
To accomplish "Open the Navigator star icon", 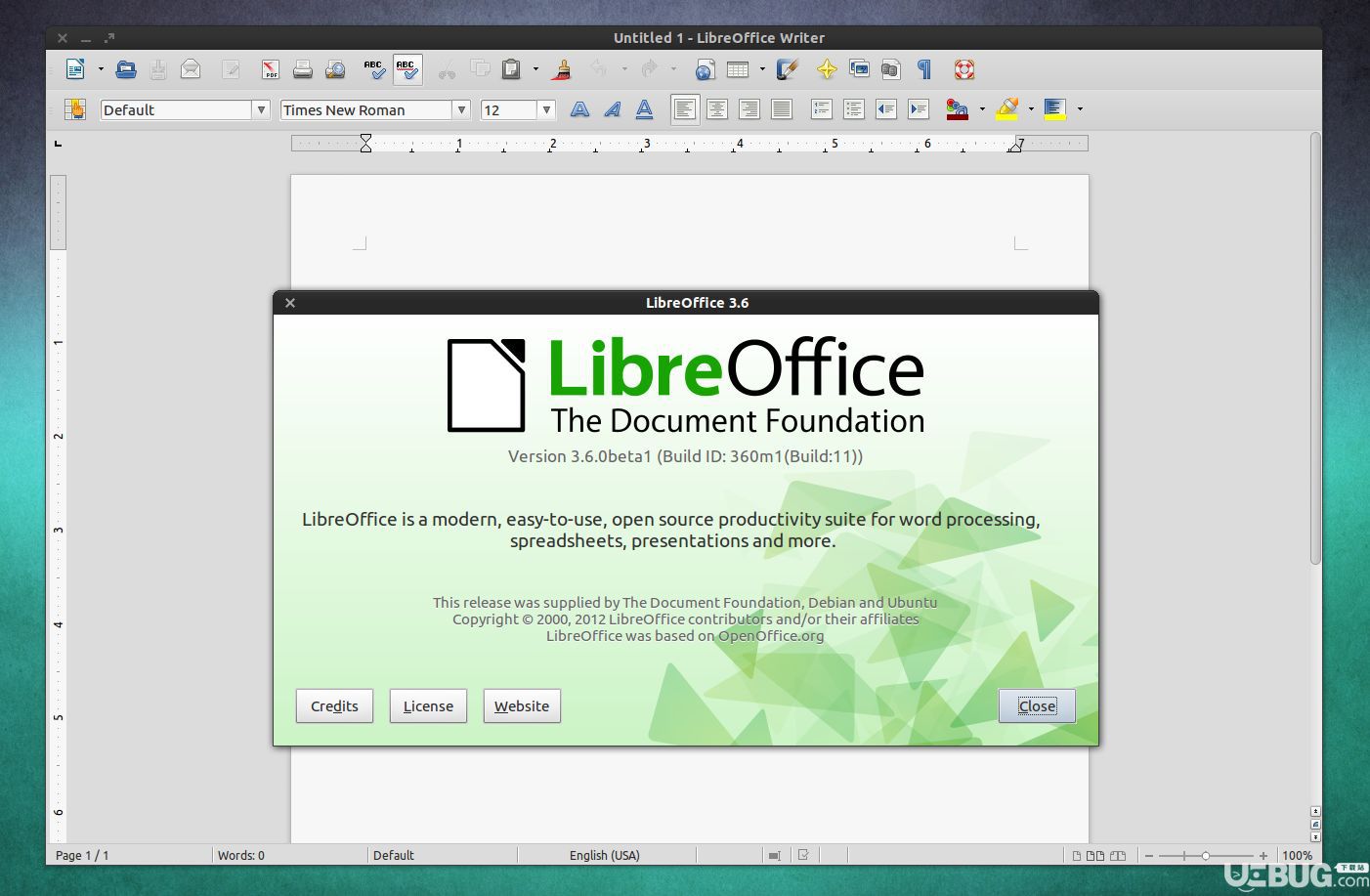I will (x=827, y=69).
